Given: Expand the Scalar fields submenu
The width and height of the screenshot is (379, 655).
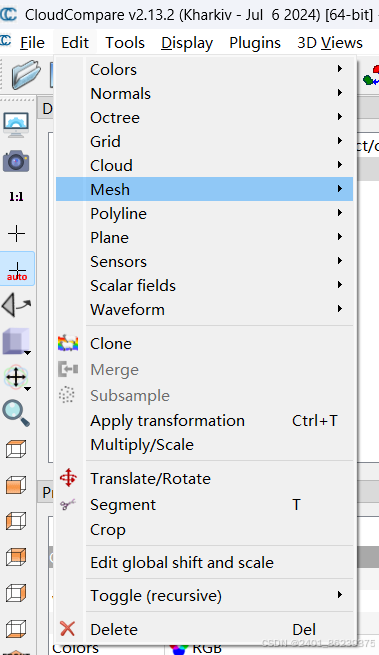Looking at the screenshot, I should (204, 285).
